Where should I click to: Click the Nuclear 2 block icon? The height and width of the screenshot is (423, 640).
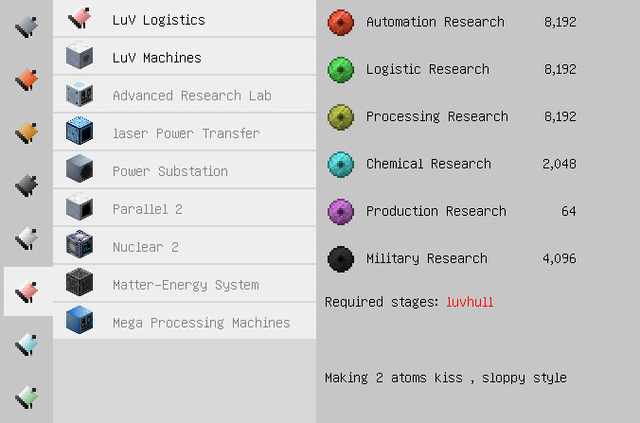80,247
